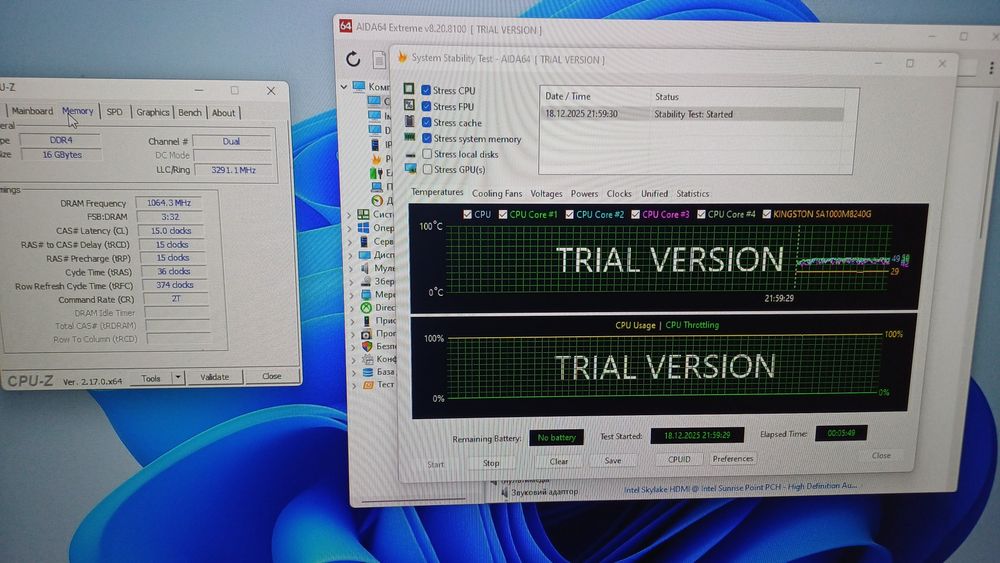Toggle CPU Core #3 graph checkbox
Image resolution: width=1000 pixels, height=563 pixels.
coord(635,214)
